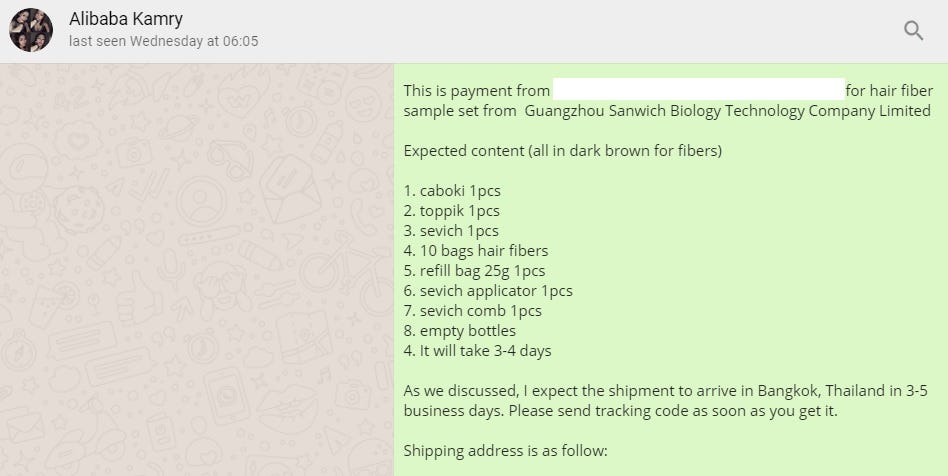
Task: Click the white redacted box in the message
Action: coord(698,88)
